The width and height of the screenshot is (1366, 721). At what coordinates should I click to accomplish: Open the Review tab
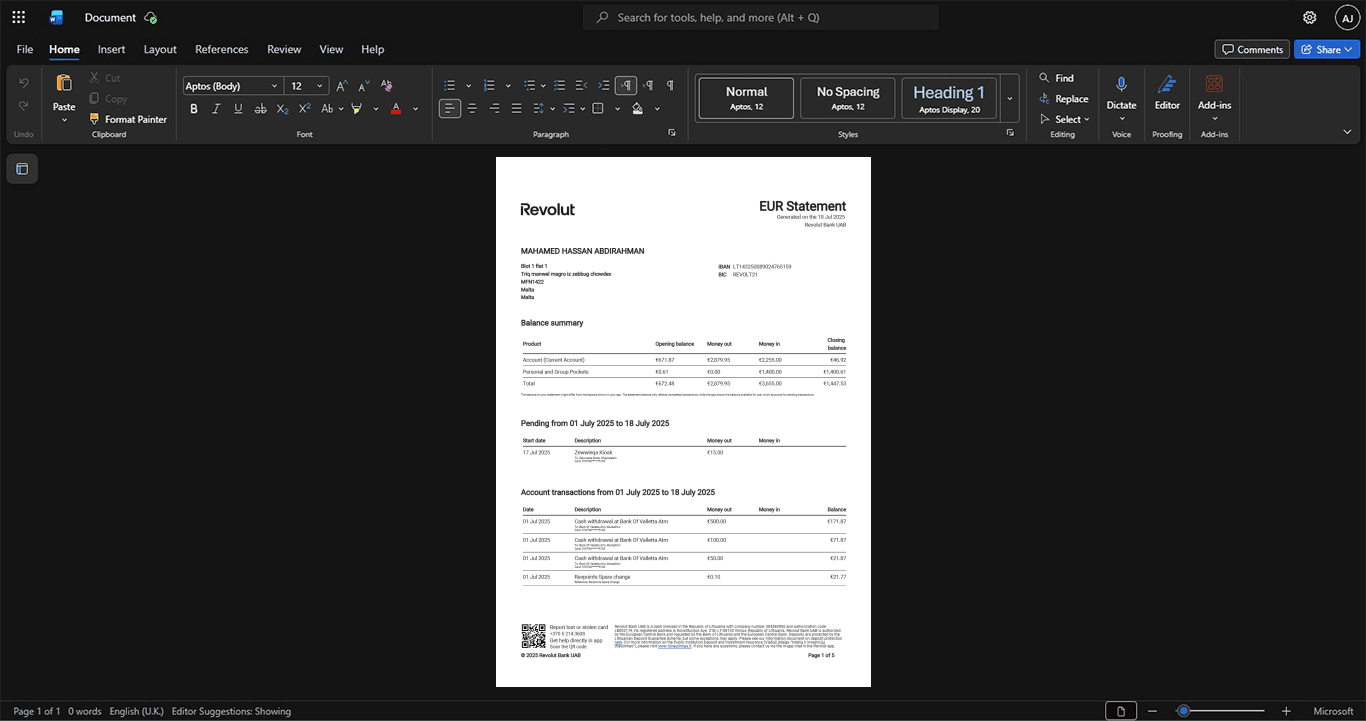coord(284,49)
